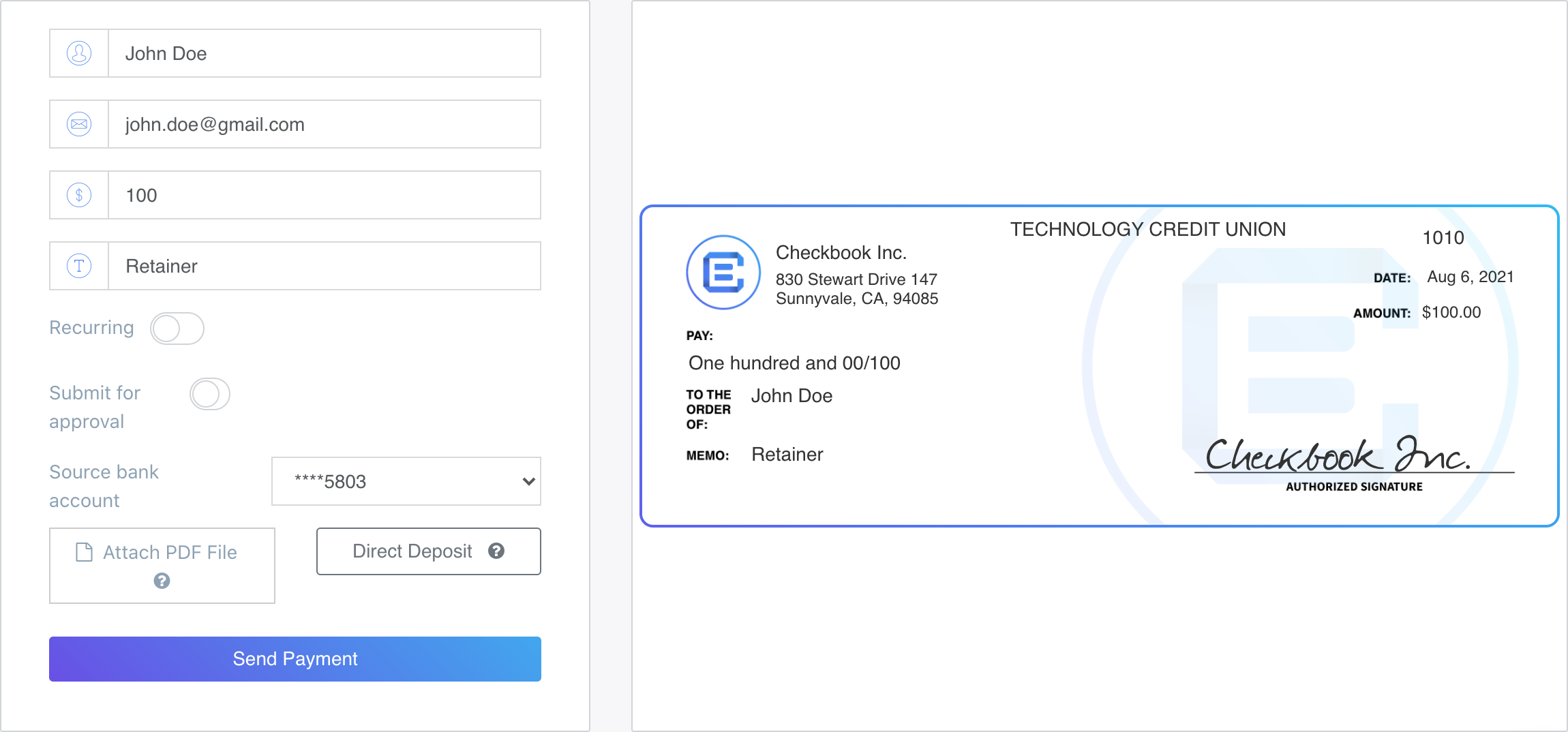Click the Retainer description field

click(325, 266)
